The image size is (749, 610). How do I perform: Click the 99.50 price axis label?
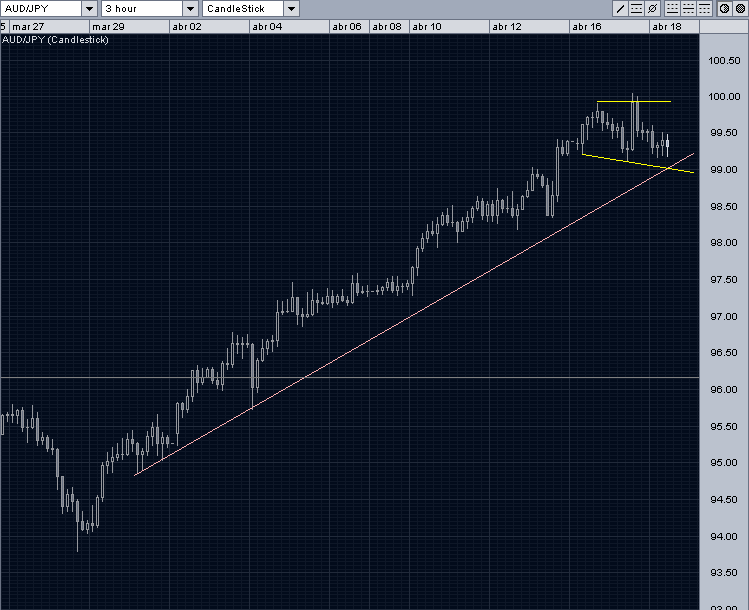point(725,133)
